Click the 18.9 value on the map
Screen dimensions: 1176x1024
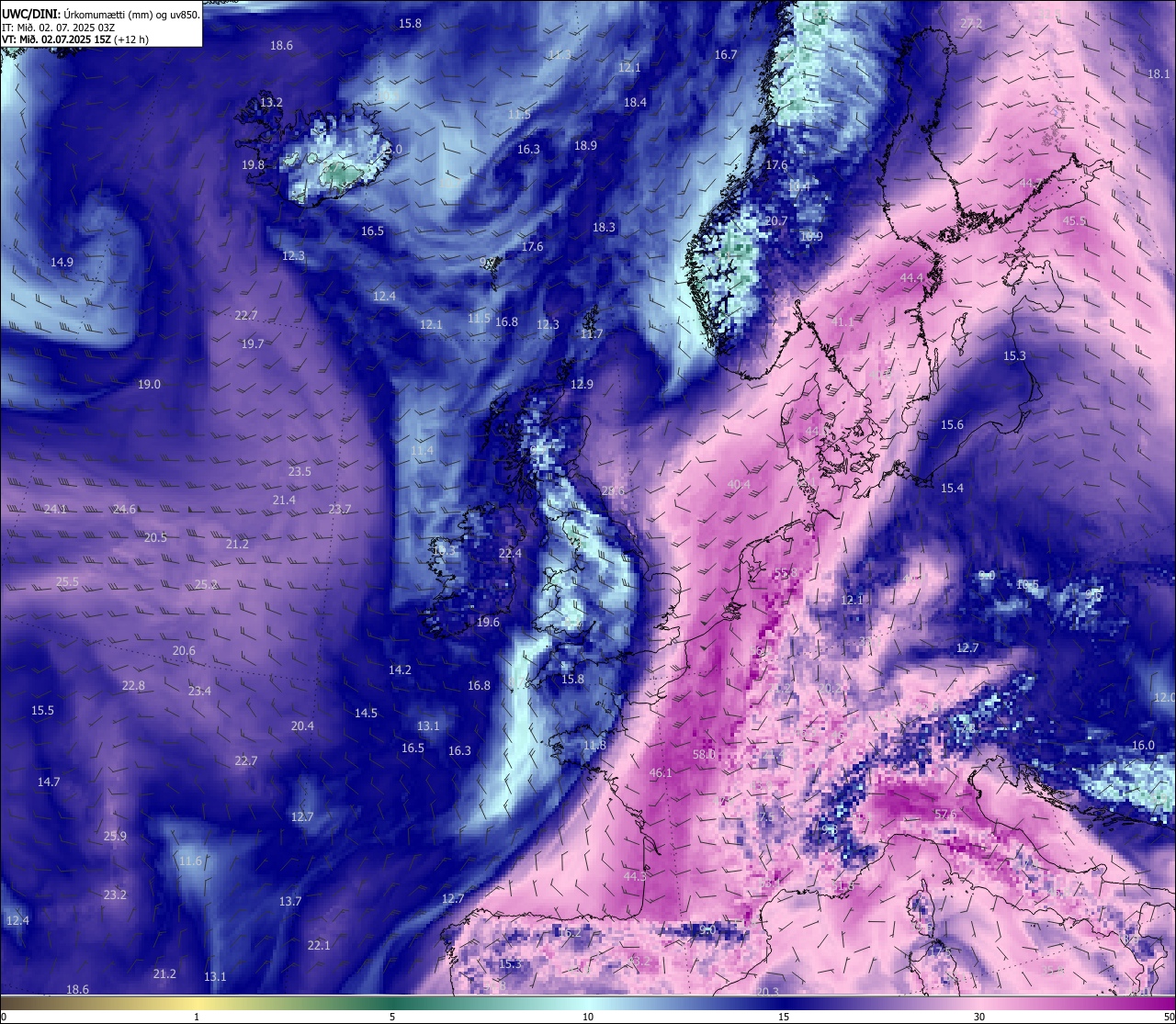coord(585,146)
